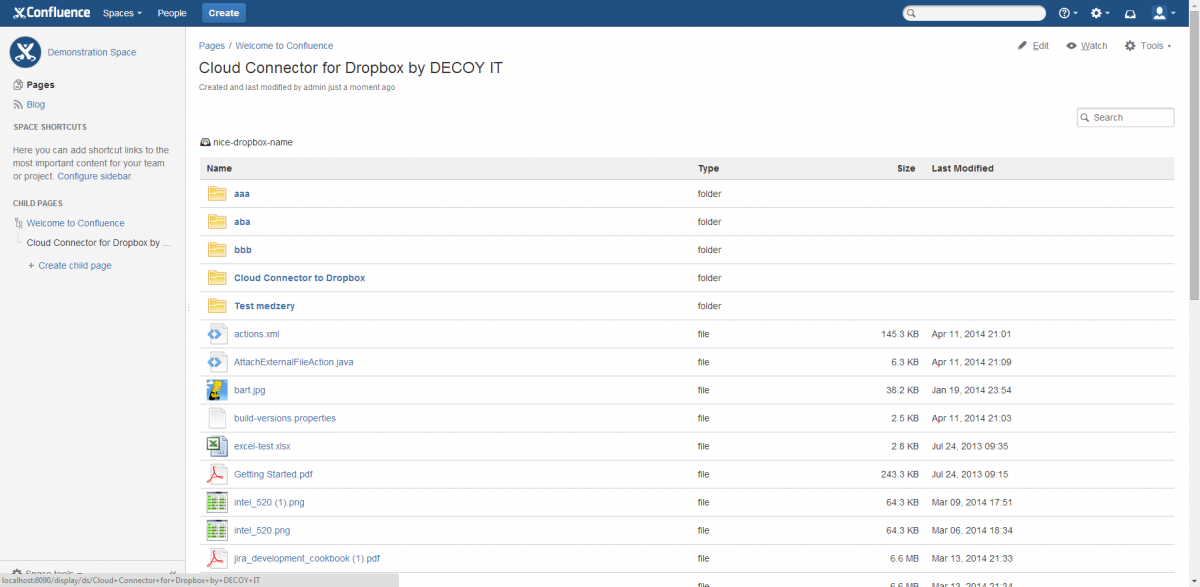
Task: Open Pages in the sidebar
Action: tap(40, 85)
